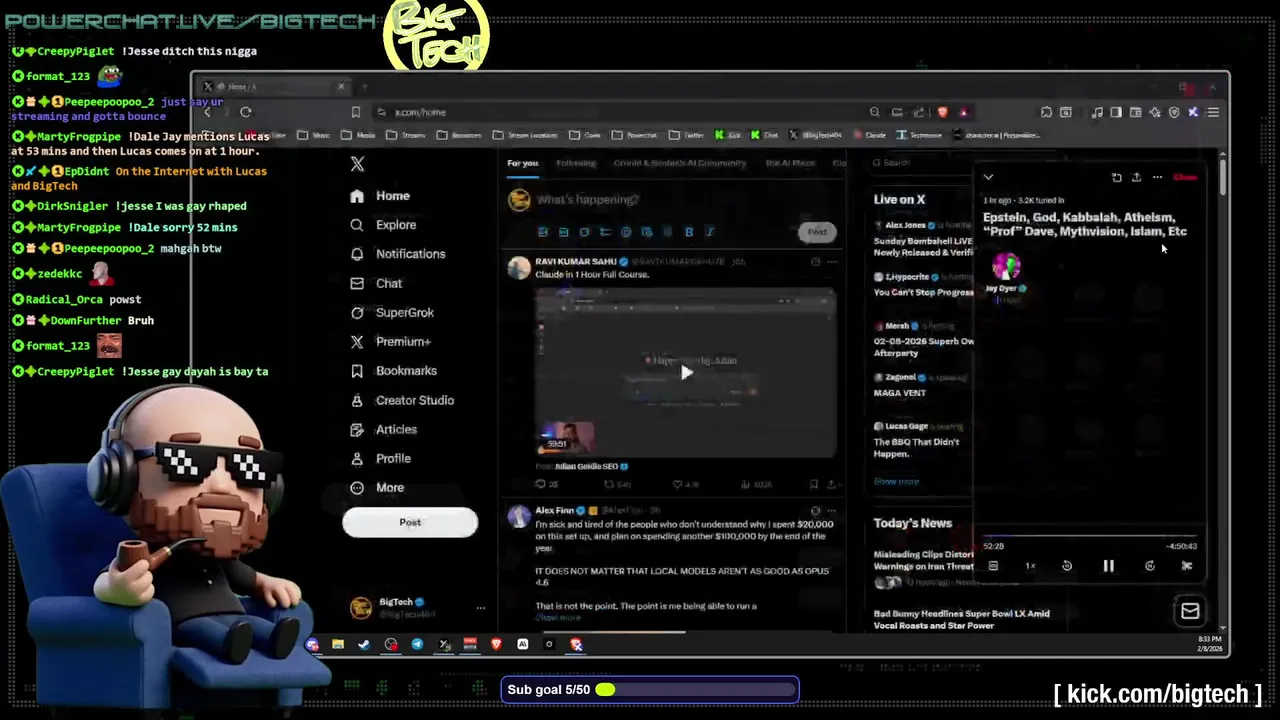
Task: Open Premium+ in the X sidebar
Action: point(391,341)
